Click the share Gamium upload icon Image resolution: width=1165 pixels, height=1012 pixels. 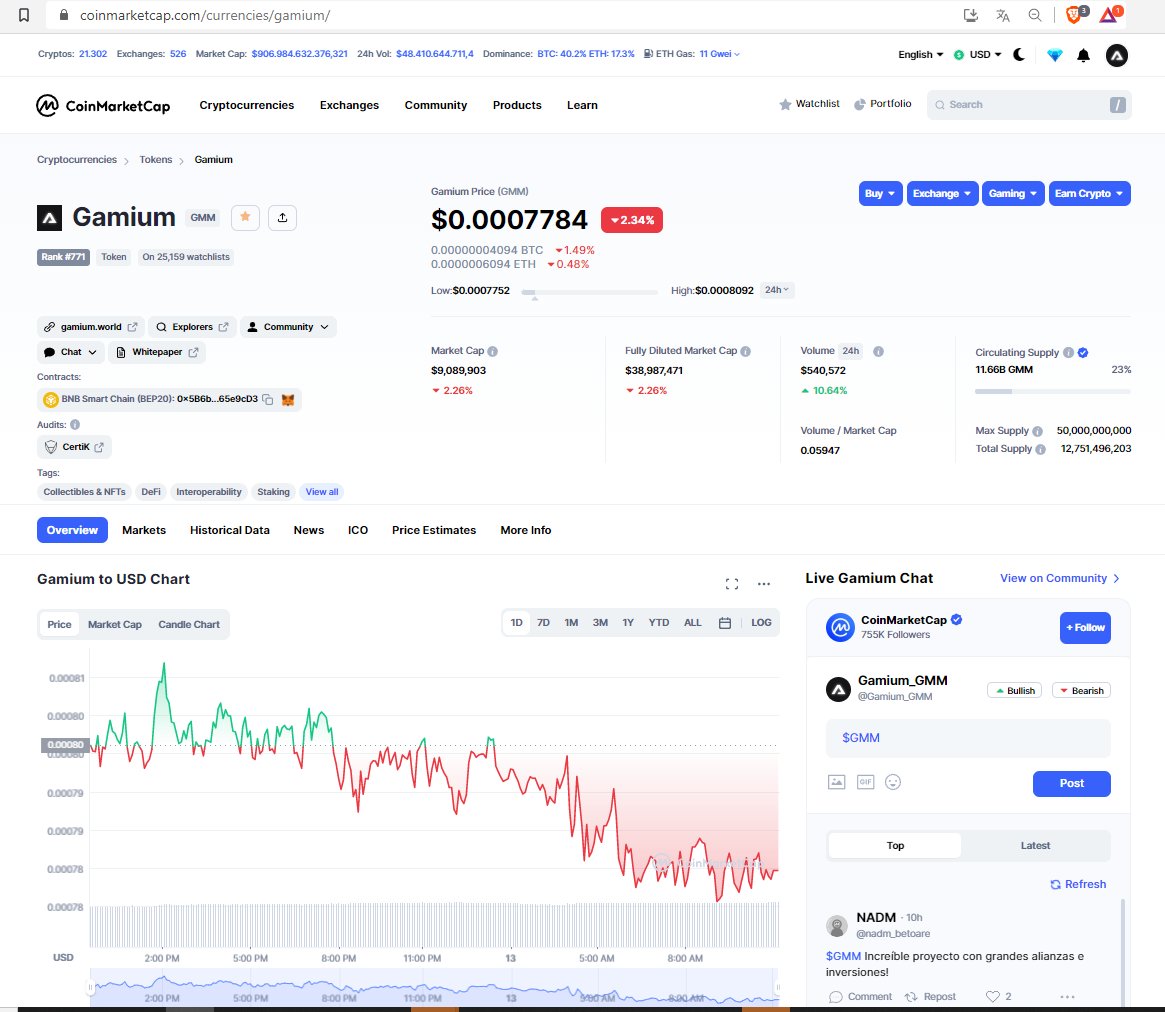pyautogui.click(x=282, y=218)
